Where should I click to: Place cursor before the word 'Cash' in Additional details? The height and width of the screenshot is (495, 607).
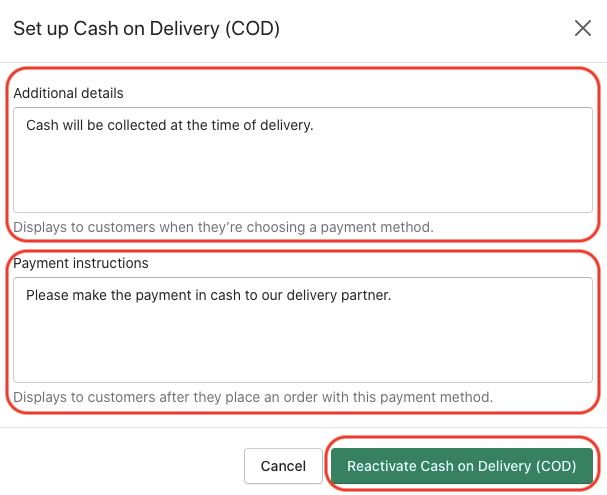[26, 126]
